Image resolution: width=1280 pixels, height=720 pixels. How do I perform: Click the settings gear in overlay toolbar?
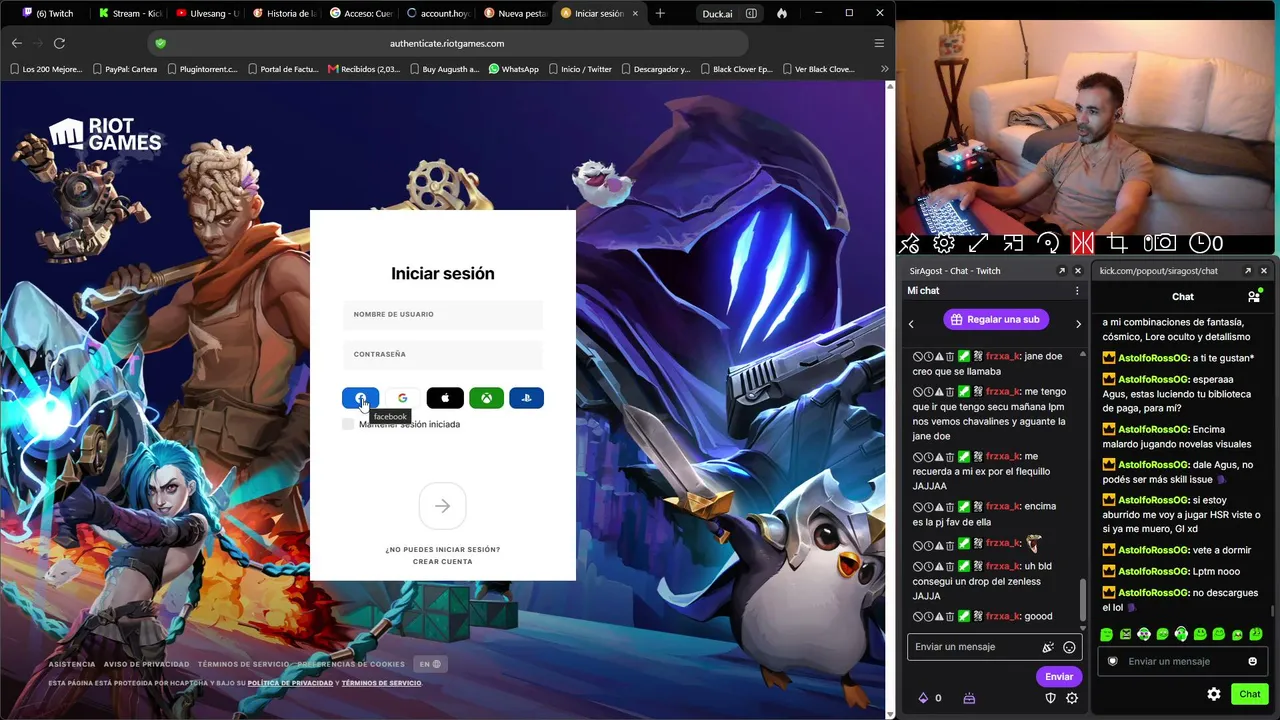coord(944,243)
